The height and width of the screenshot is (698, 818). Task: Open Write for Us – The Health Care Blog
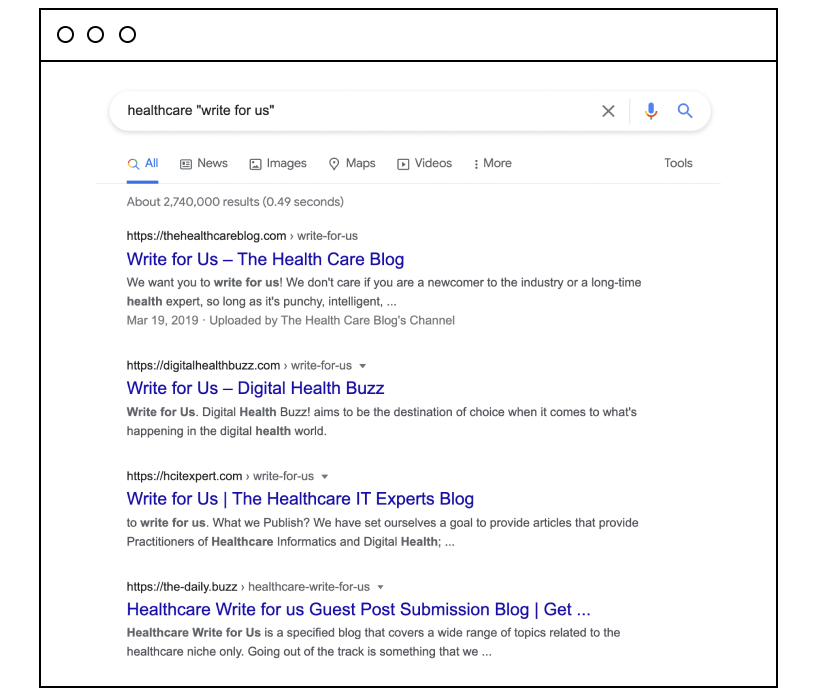point(266,259)
